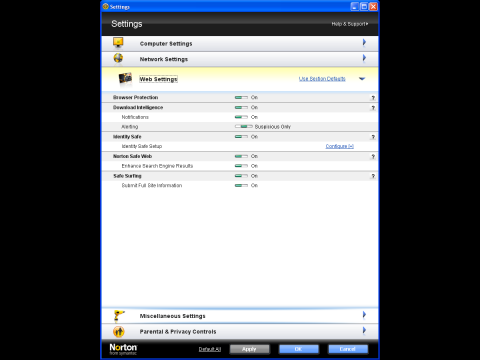Select Miscellaneous Settings section label
The width and height of the screenshot is (480, 360).
pyautogui.click(x=172, y=316)
